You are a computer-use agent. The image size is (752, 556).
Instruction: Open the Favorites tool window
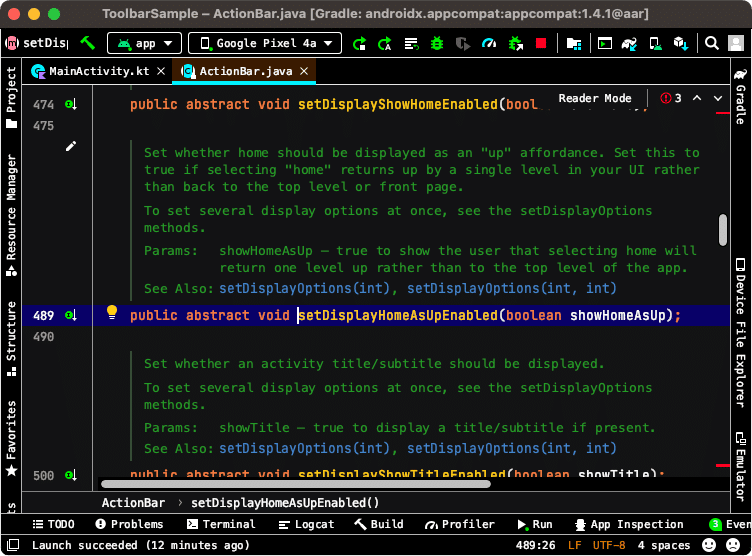11,438
